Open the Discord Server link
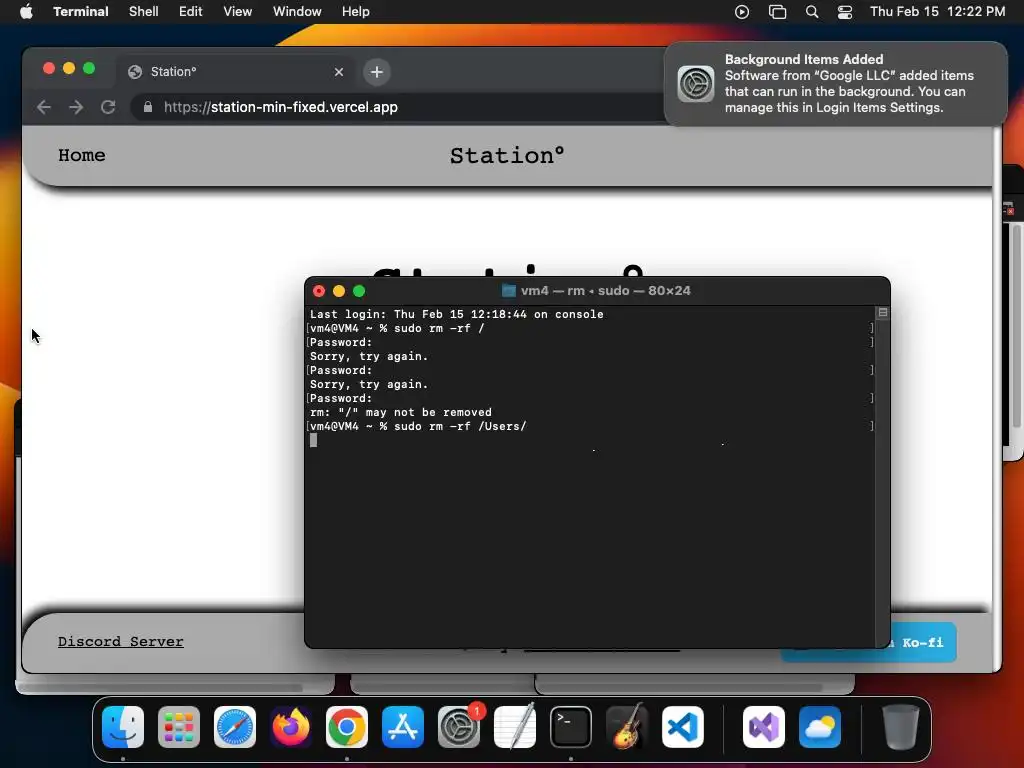The width and height of the screenshot is (1024, 768). pos(121,642)
